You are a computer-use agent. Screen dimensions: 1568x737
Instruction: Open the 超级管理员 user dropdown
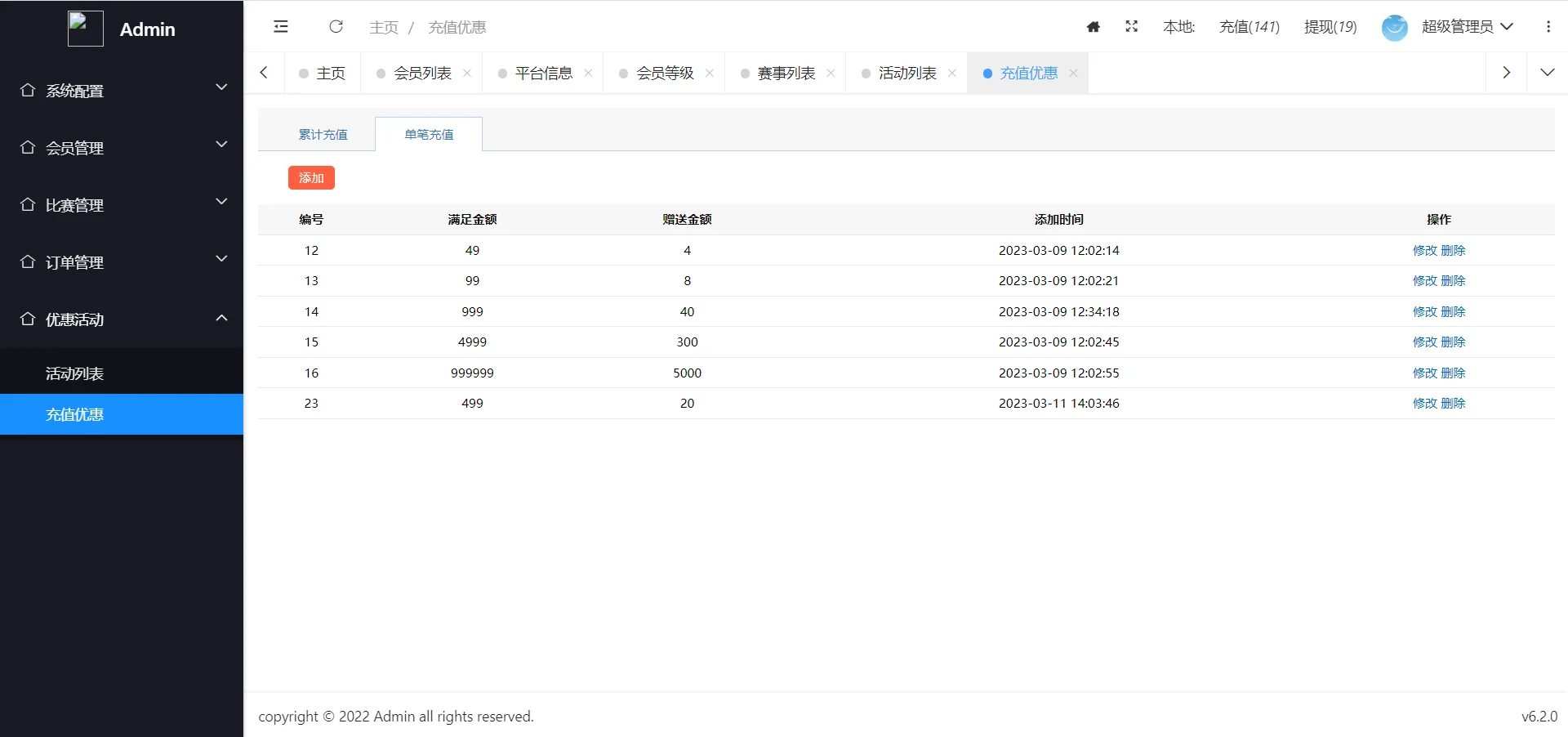point(1467,27)
